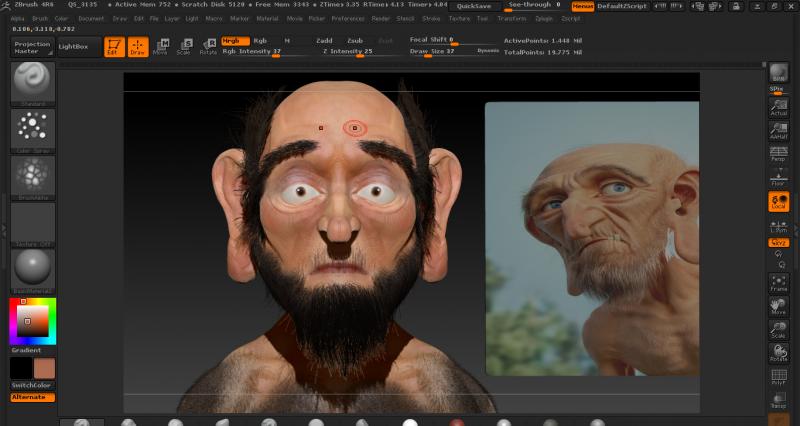Click the AAHalf zoom button
Viewport: 800px width, 426px height.
click(x=779, y=131)
